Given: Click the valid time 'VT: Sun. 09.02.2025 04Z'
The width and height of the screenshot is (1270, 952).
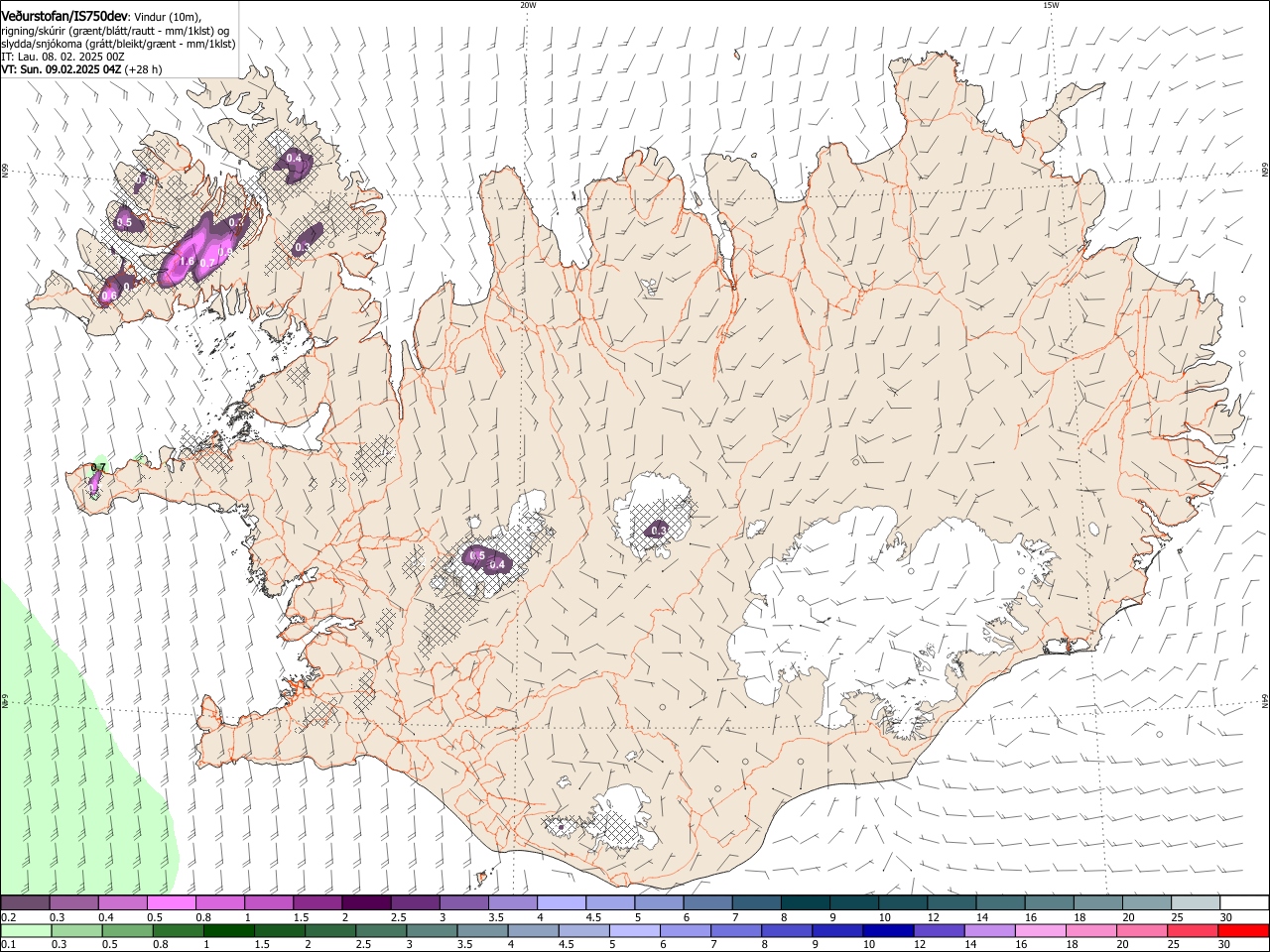Looking at the screenshot, I should pyautogui.click(x=61, y=69).
